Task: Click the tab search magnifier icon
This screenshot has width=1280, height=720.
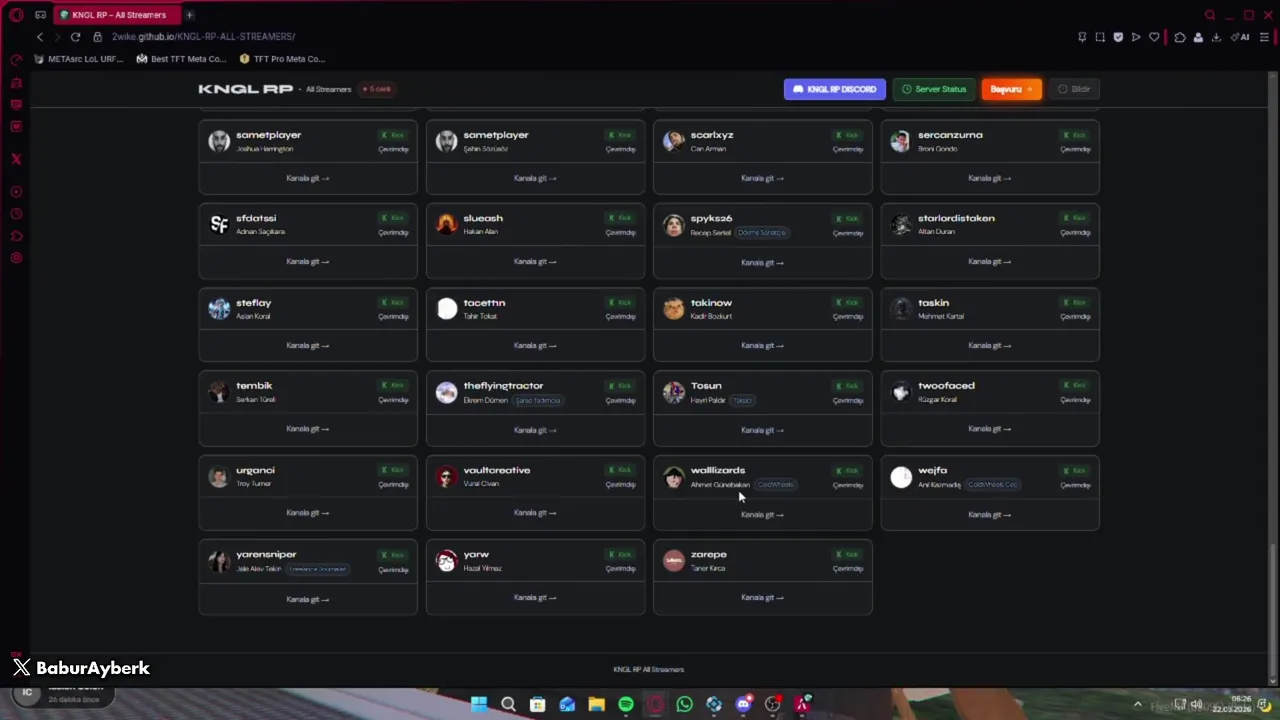Action: (x=1210, y=15)
